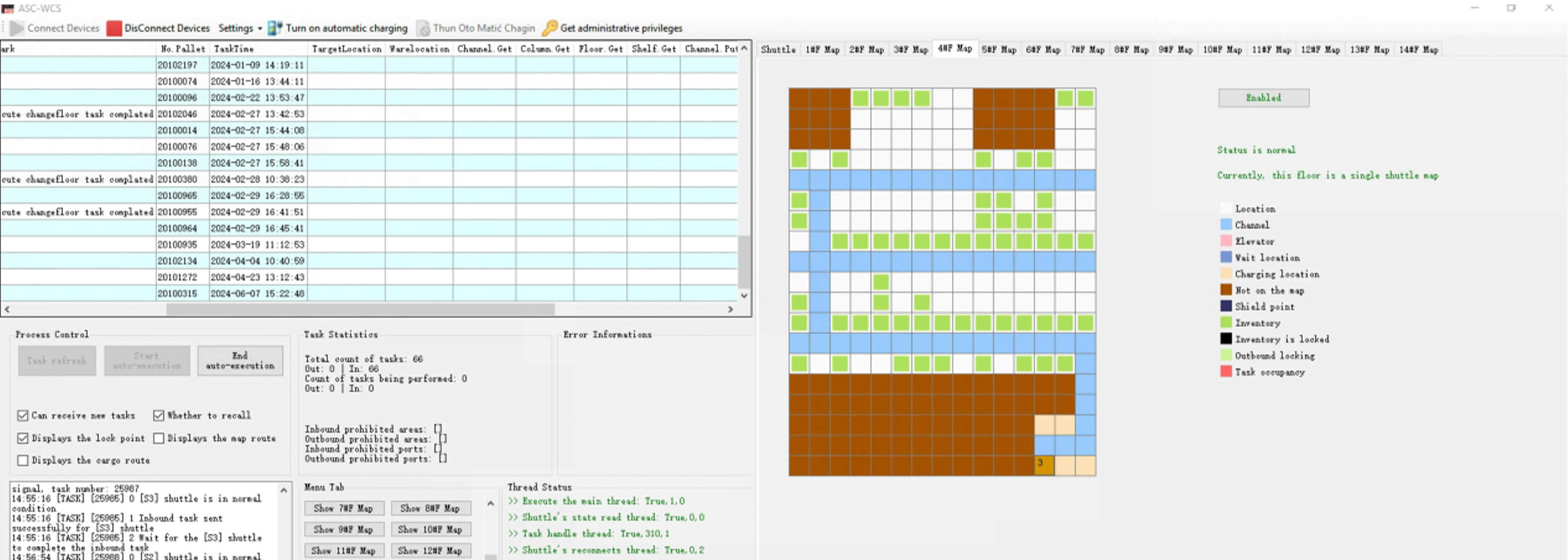This screenshot has height=560, width=1568.
Task: Enable Displays the cargo route checkbox
Action: coord(23,460)
